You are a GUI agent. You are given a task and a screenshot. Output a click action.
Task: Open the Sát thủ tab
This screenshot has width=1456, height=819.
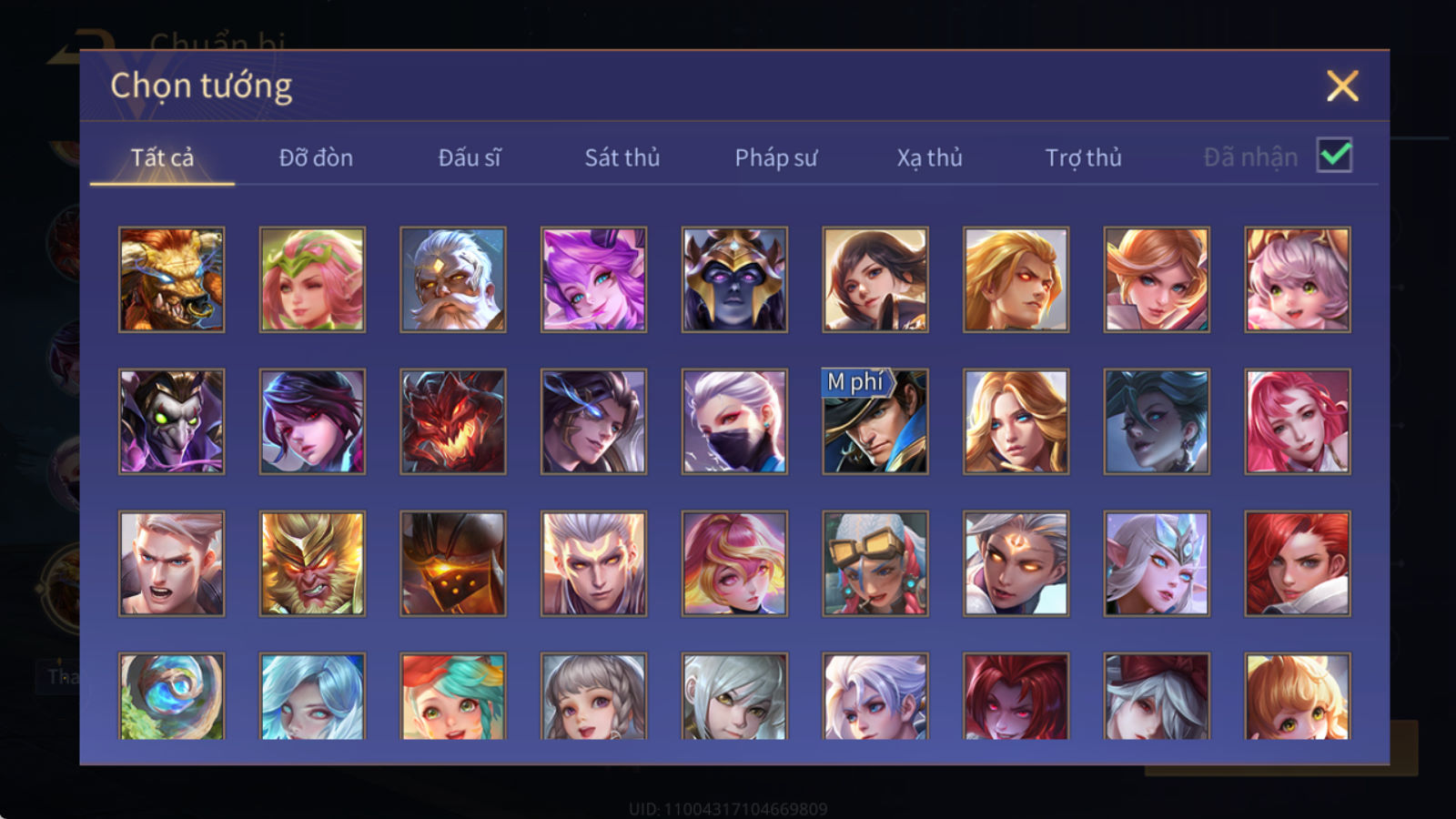click(x=622, y=157)
